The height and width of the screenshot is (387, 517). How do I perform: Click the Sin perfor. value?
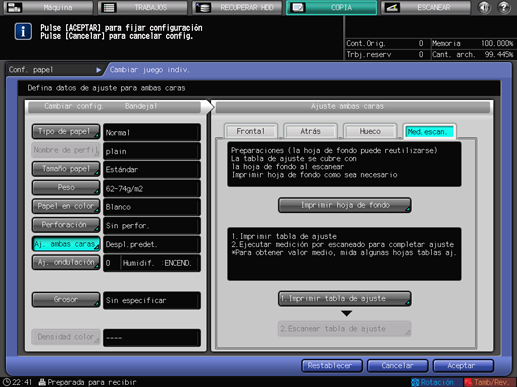(x=152, y=226)
